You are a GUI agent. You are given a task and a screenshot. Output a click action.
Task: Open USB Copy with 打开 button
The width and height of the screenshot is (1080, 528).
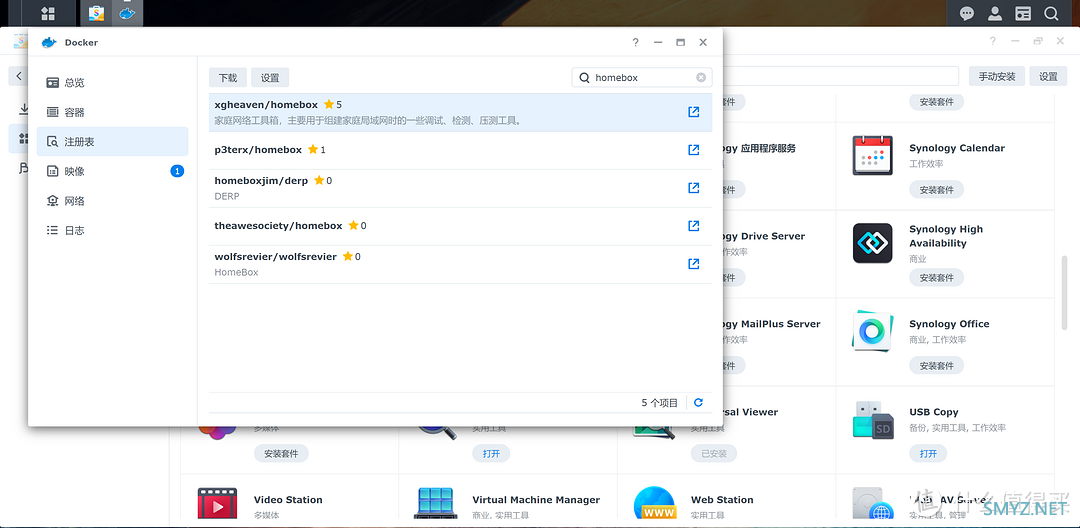click(928, 454)
